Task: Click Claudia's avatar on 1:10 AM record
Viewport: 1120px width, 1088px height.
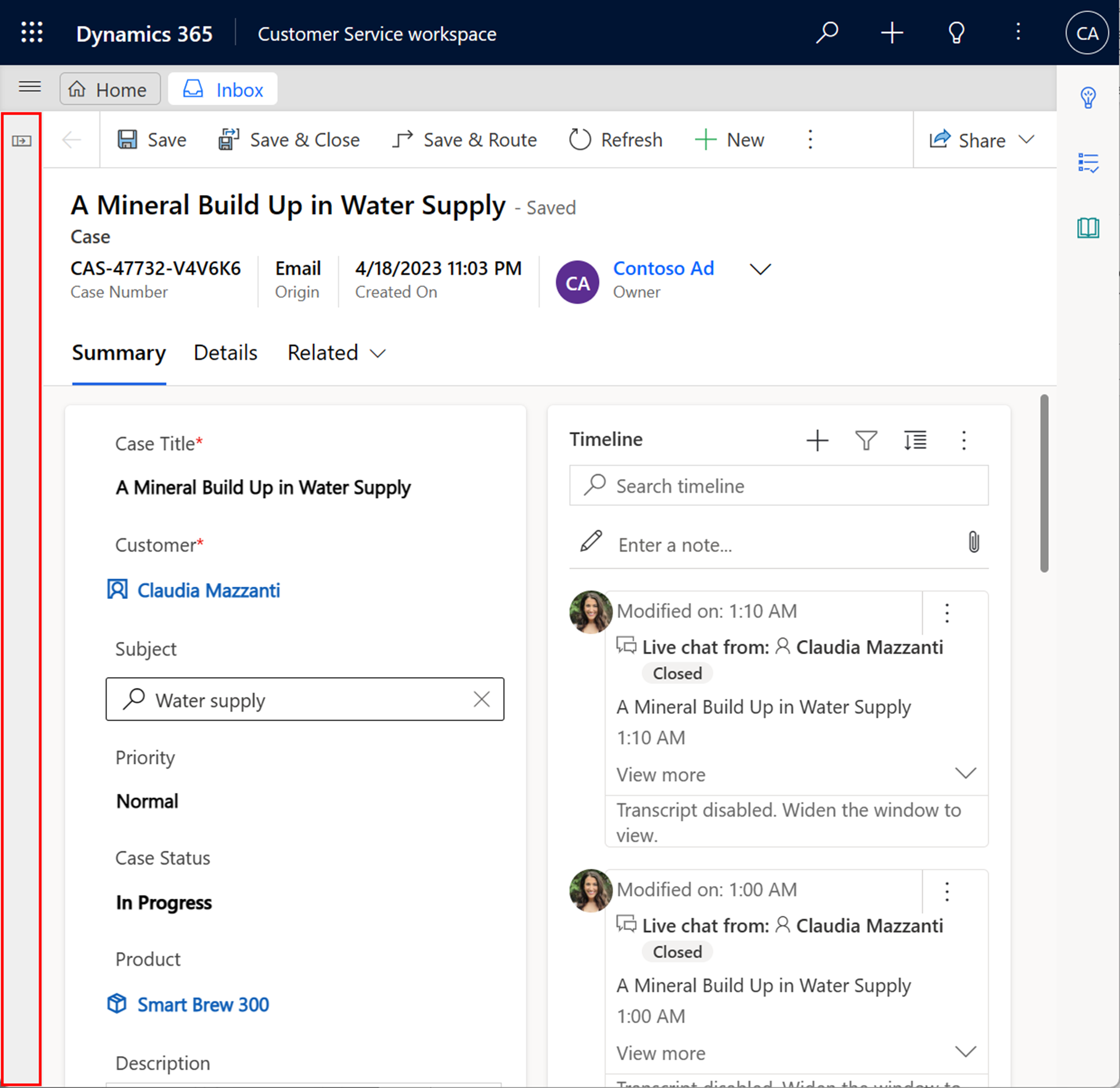Action: 590,612
